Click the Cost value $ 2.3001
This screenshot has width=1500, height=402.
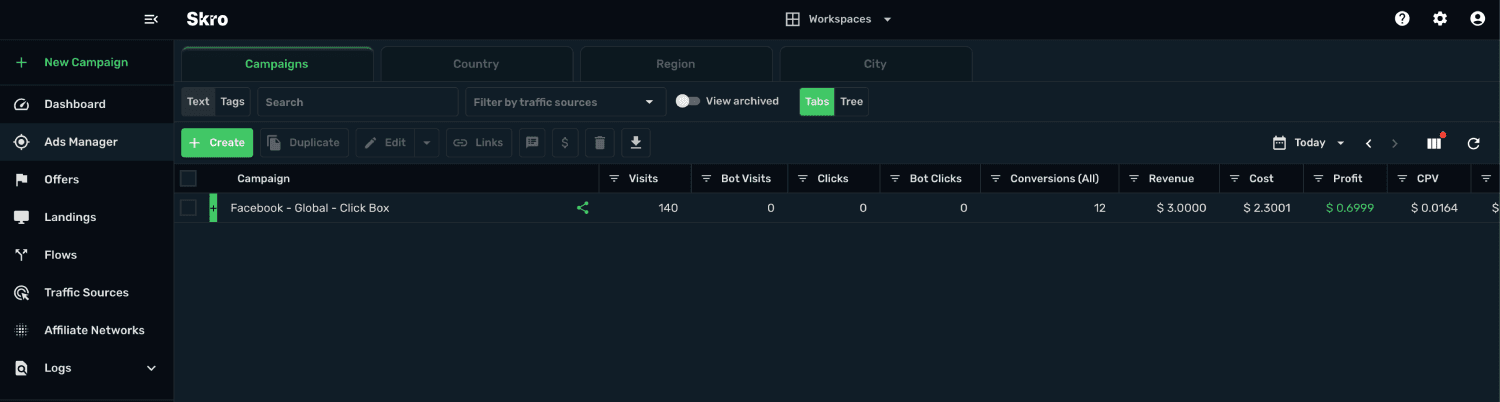point(1267,208)
